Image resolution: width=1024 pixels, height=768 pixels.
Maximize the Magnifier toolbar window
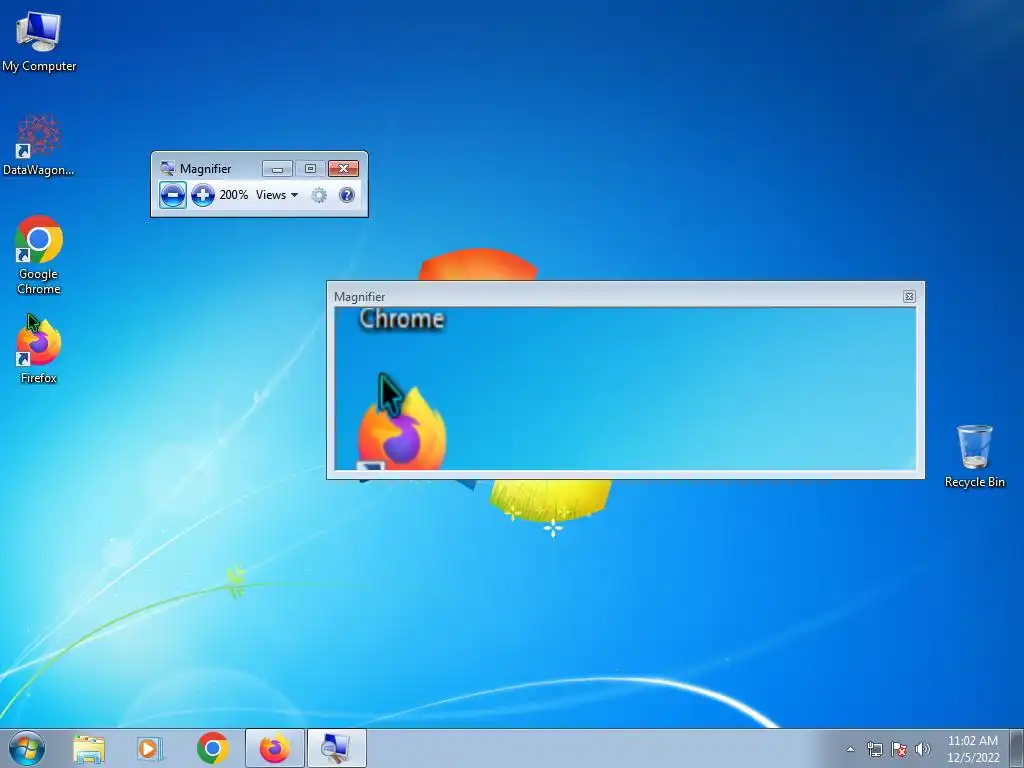(x=310, y=168)
